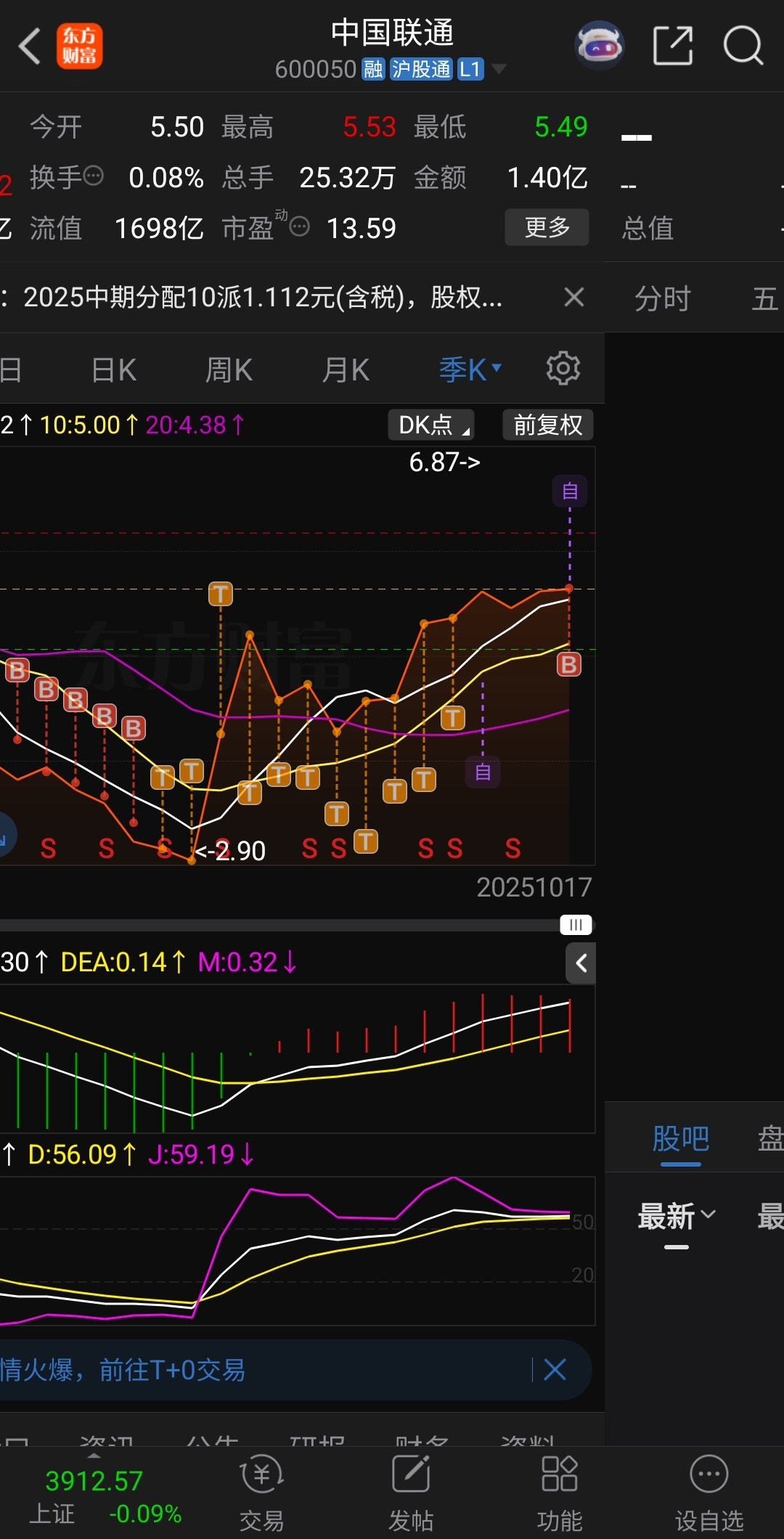This screenshot has width=784, height=1539.
Task: Tap the DEA:0.14 value
Action: point(123,962)
